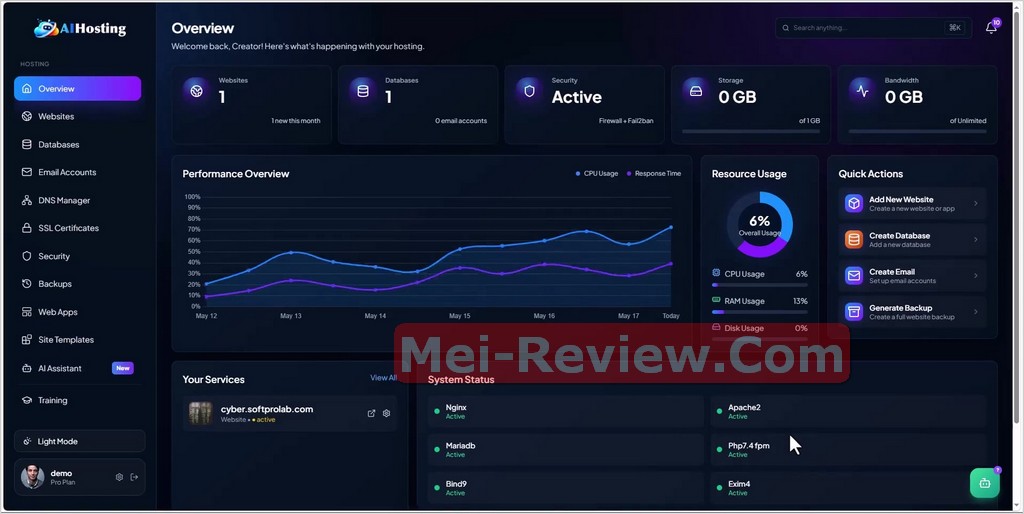Toggle Response Time series in chart legend
The height and width of the screenshot is (514, 1024).
[x=654, y=174]
